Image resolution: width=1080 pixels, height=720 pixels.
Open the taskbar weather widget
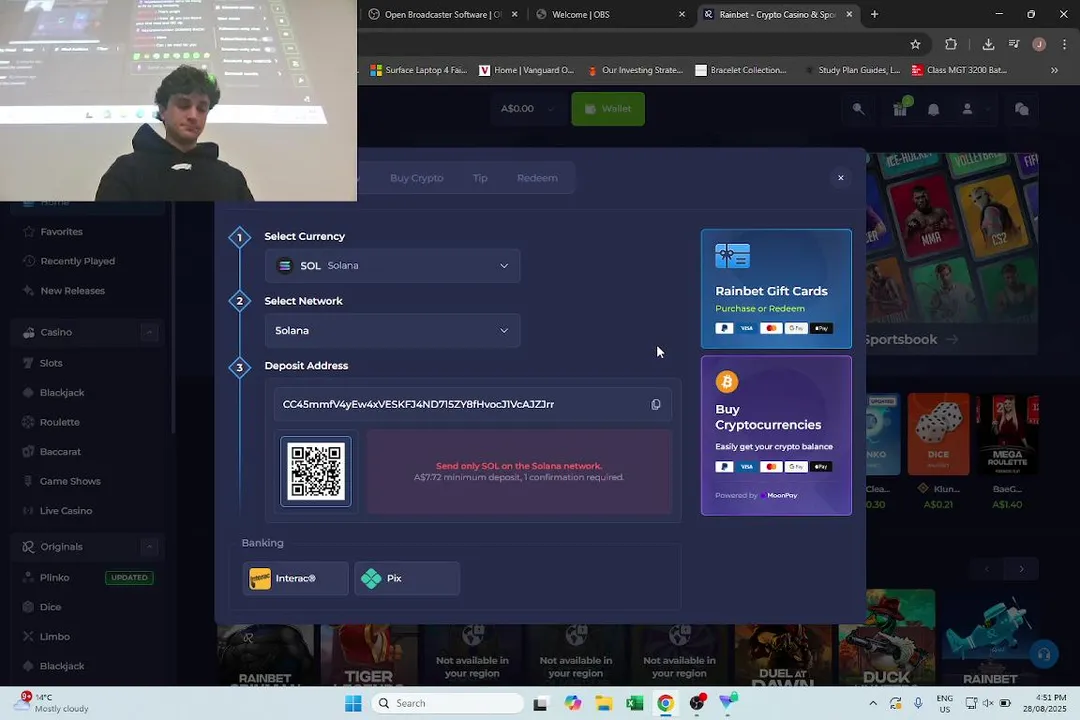click(52, 703)
